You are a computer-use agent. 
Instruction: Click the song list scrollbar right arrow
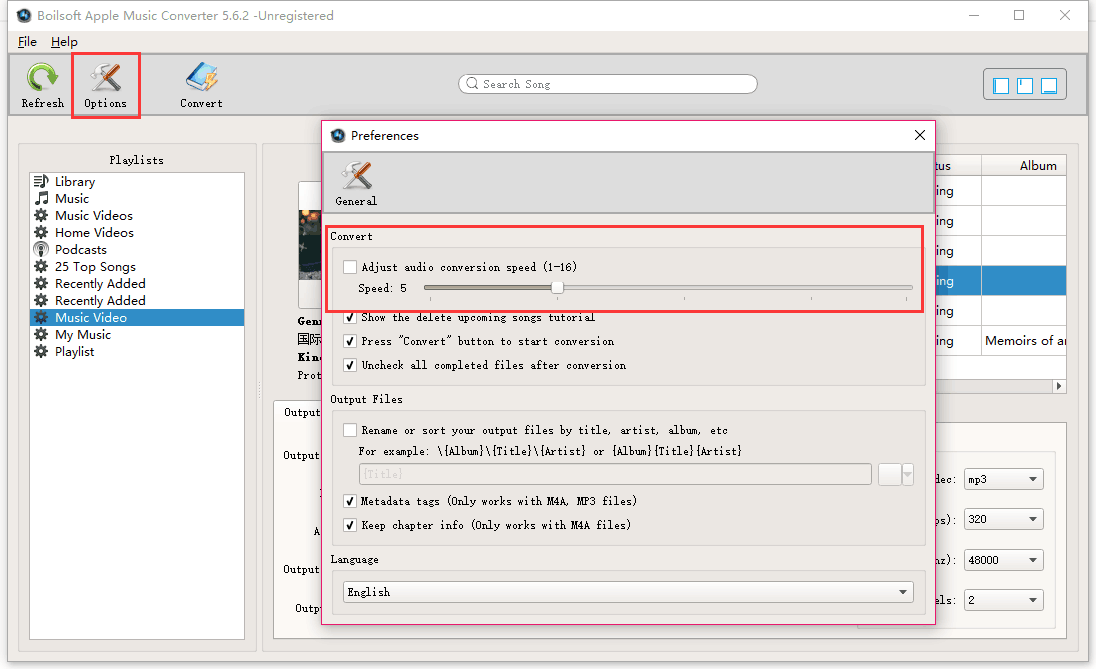pos(1059,386)
